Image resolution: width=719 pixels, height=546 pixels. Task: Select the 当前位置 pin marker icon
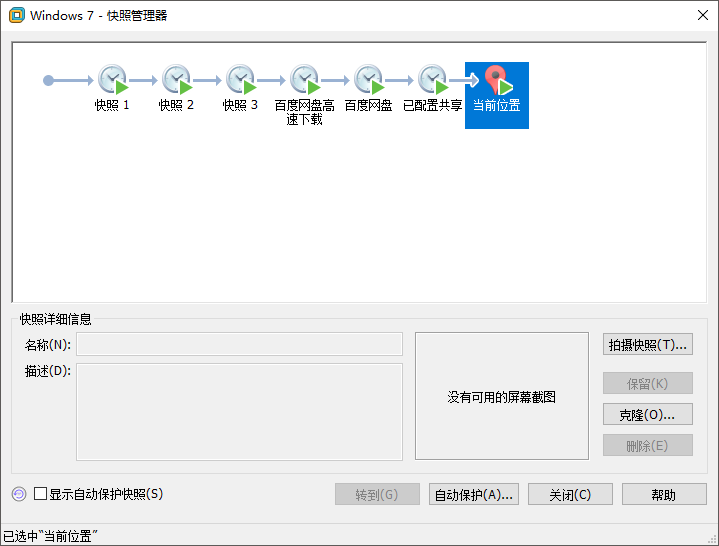(x=498, y=80)
